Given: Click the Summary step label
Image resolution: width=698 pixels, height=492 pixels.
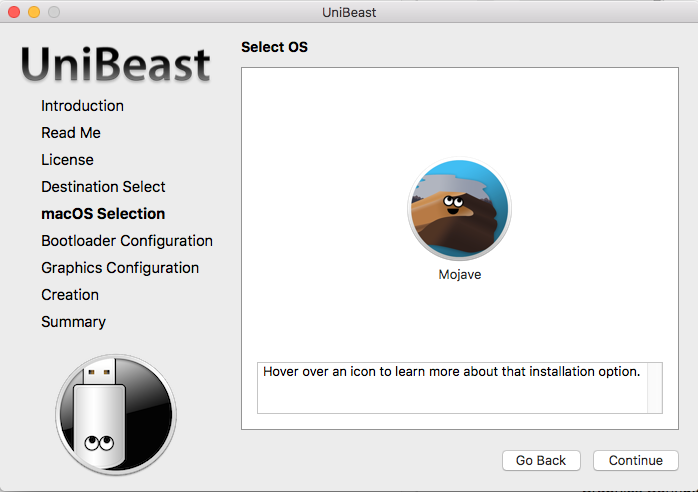Looking at the screenshot, I should point(73,322).
